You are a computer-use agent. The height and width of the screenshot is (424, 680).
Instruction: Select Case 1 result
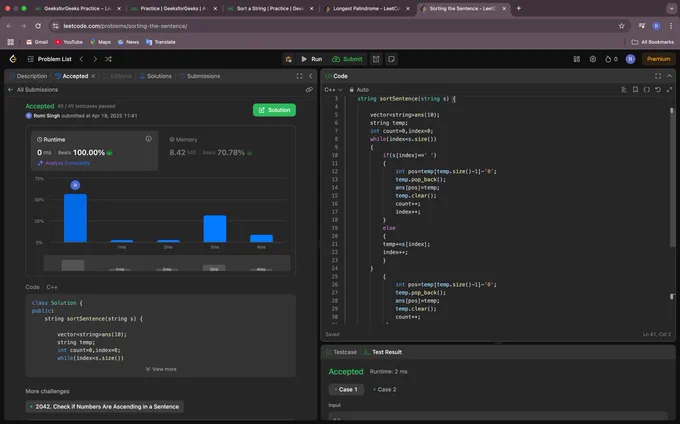click(346, 389)
